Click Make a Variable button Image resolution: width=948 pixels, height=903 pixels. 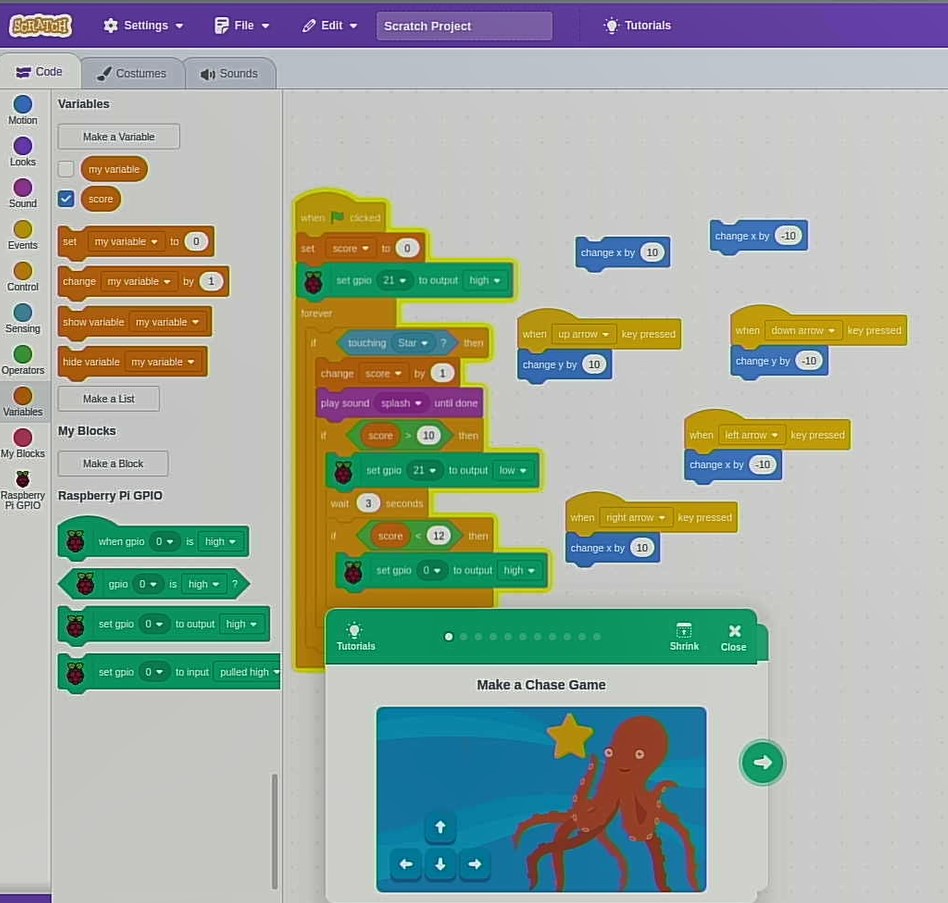pyautogui.click(x=118, y=137)
